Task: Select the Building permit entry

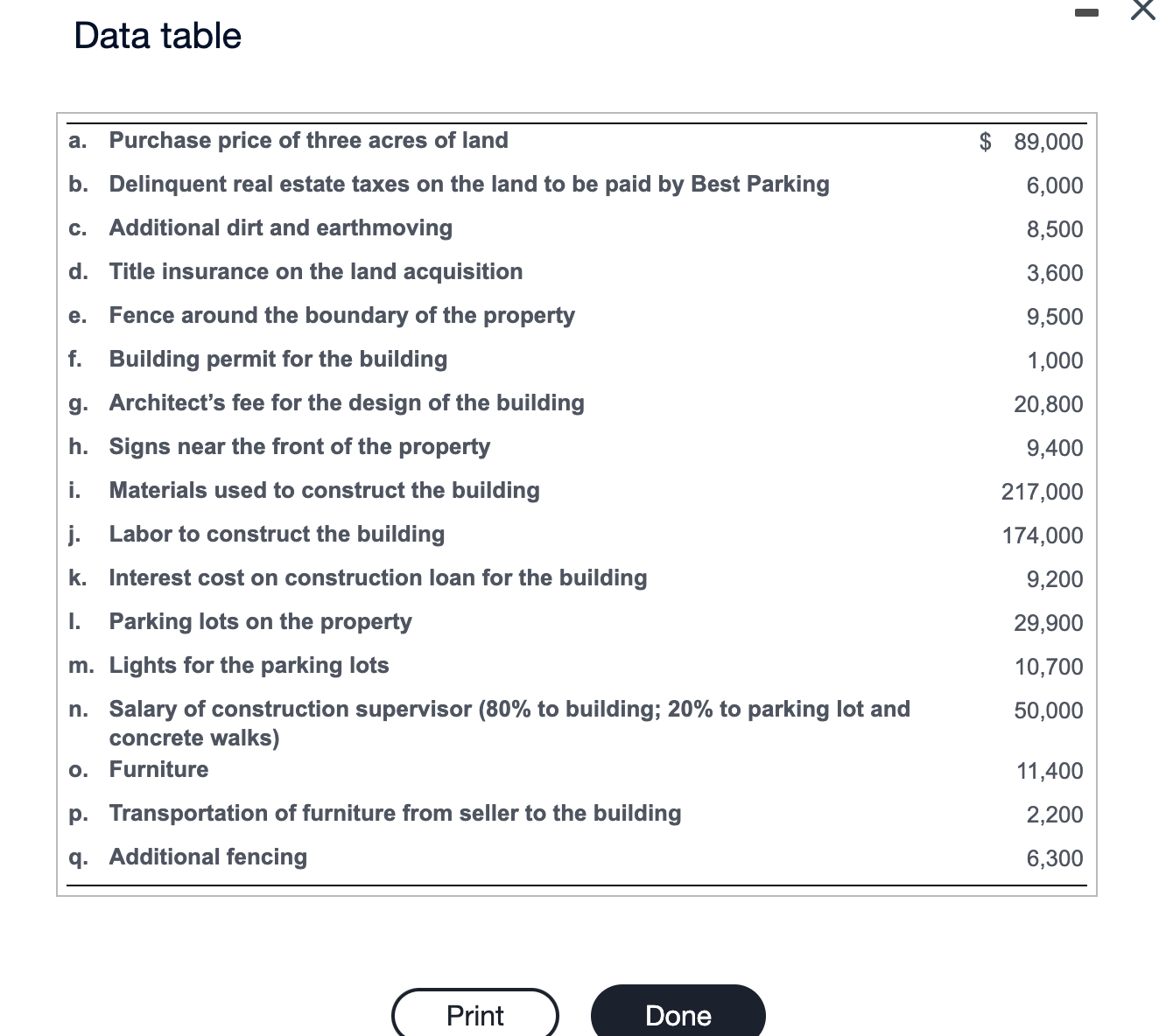Action: pyautogui.click(x=277, y=359)
